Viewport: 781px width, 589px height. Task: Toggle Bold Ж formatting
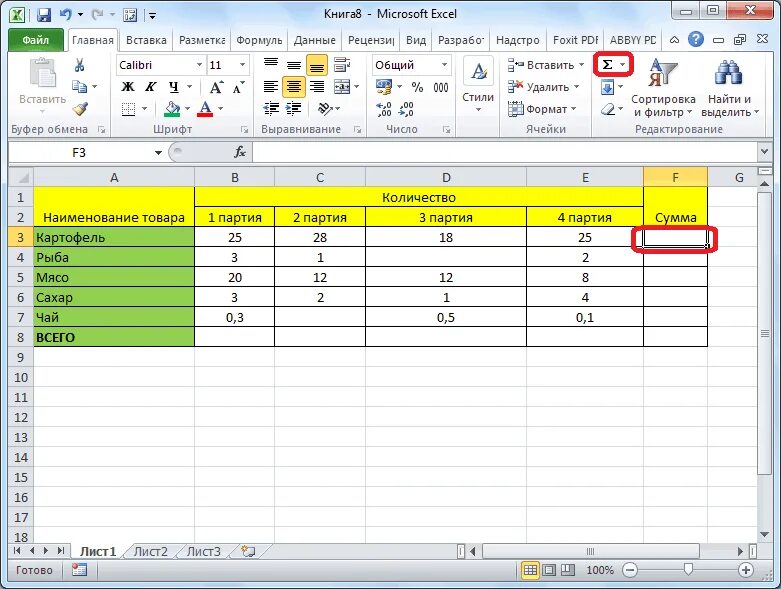pos(128,87)
